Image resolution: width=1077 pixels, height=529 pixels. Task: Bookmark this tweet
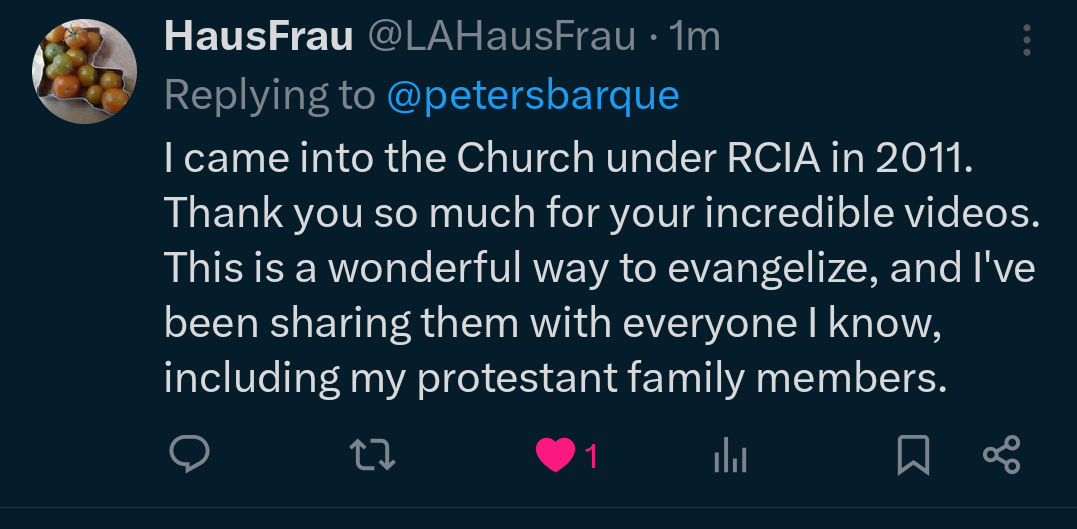coord(912,455)
